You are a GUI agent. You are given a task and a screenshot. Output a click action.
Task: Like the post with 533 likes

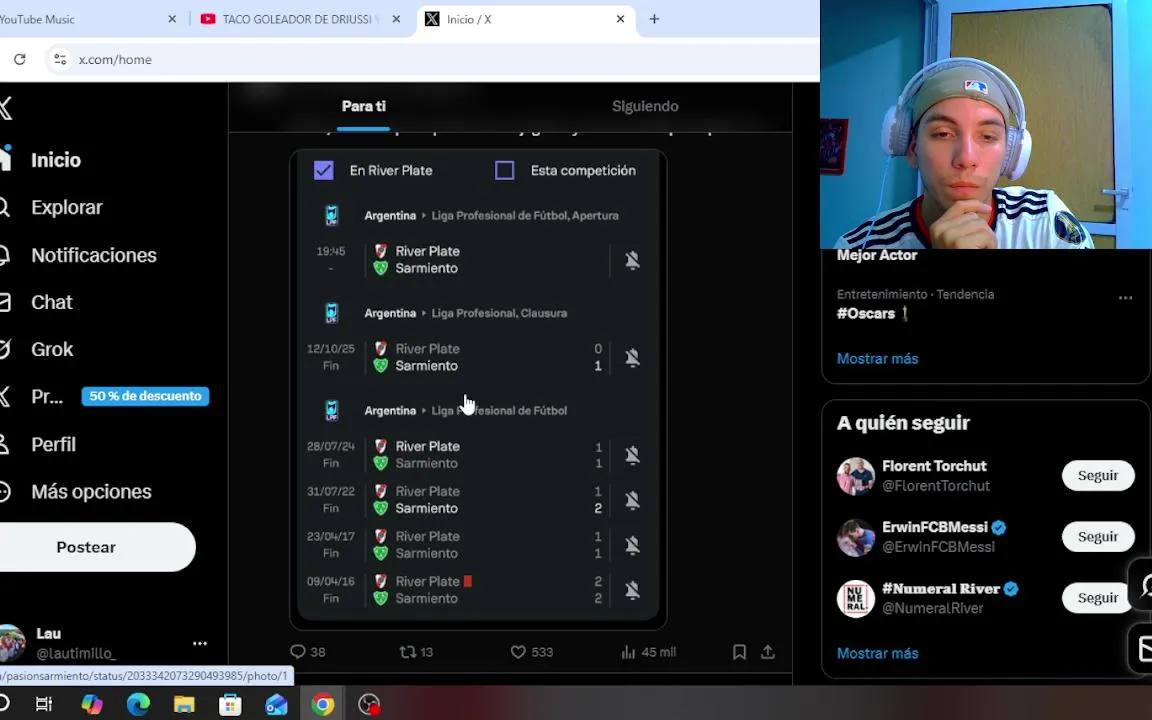pos(518,652)
